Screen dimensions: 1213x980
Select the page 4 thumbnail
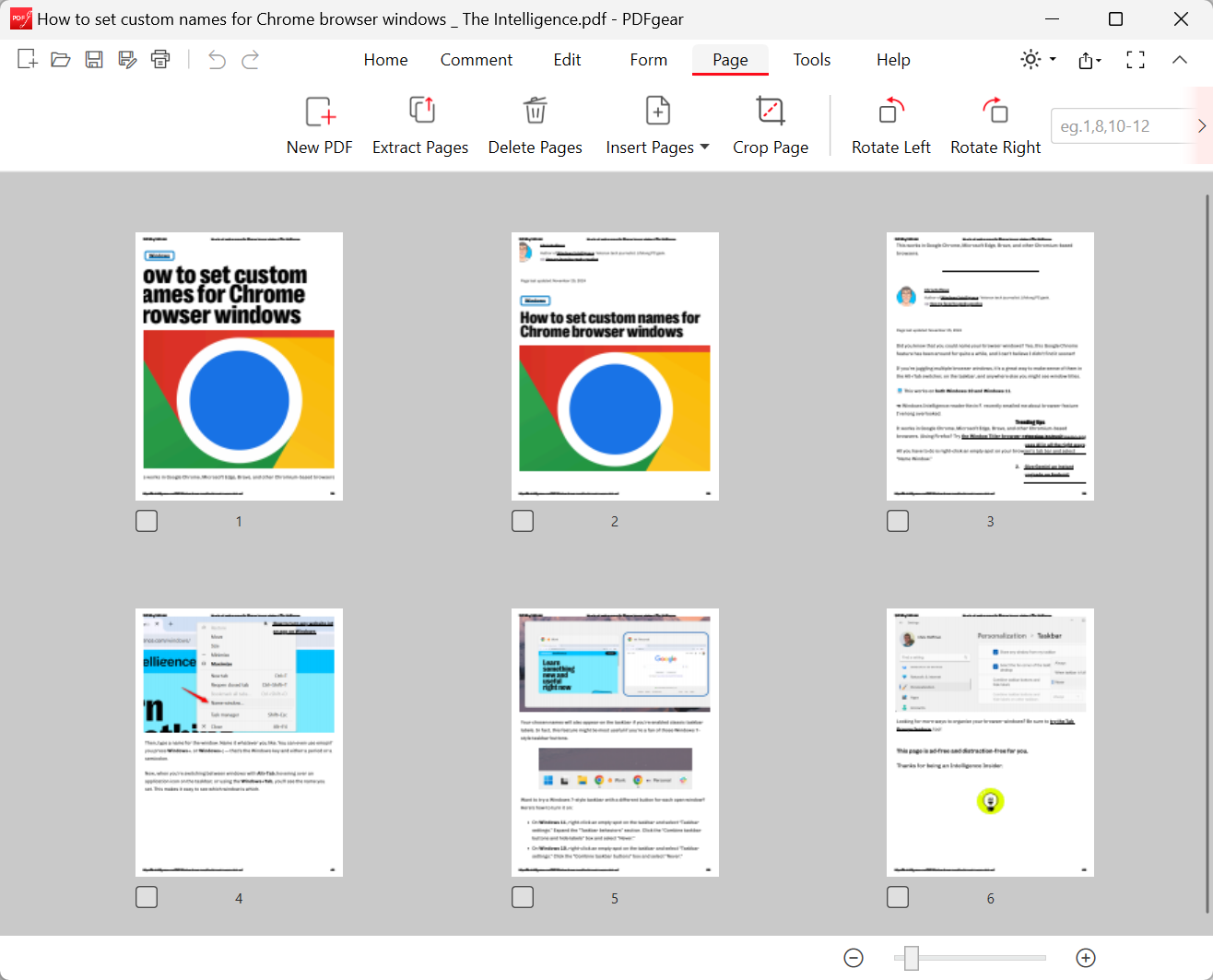click(239, 742)
